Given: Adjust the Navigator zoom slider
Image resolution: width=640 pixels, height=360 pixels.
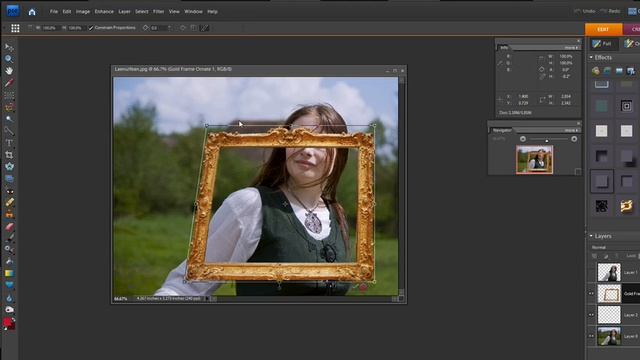Looking at the screenshot, I should 547,140.
